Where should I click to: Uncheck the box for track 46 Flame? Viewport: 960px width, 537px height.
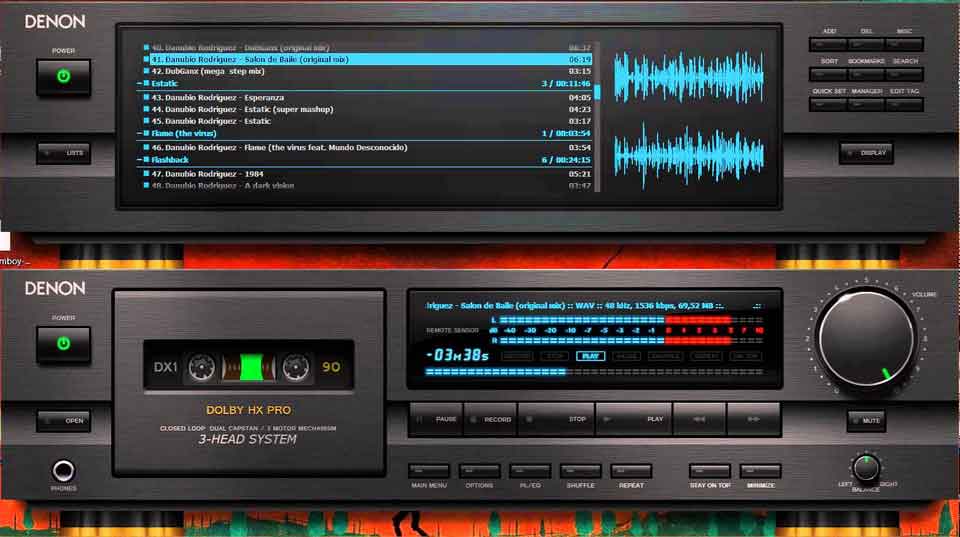146,148
